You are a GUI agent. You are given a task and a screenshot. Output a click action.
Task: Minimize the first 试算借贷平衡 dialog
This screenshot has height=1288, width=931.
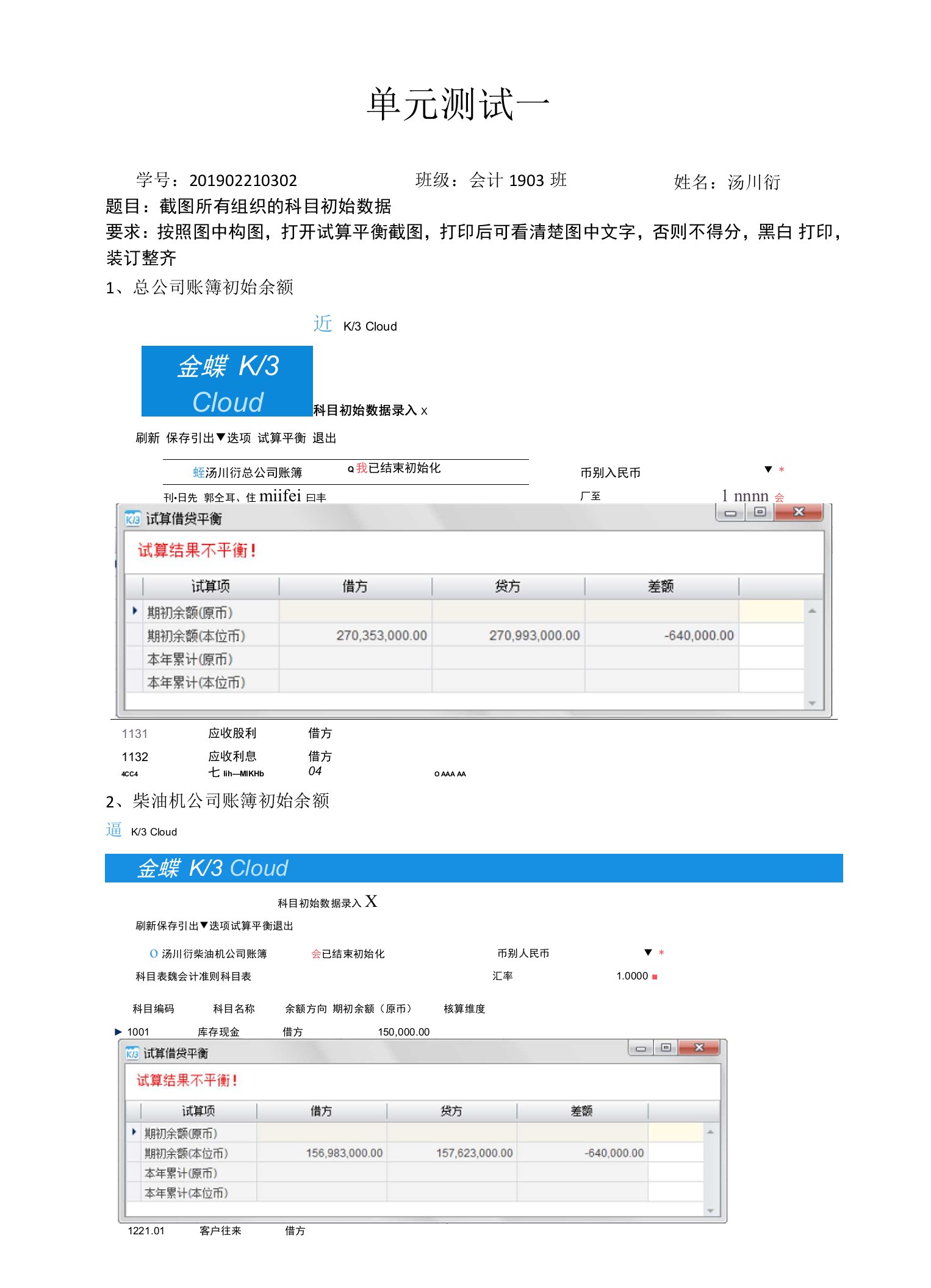(x=730, y=513)
